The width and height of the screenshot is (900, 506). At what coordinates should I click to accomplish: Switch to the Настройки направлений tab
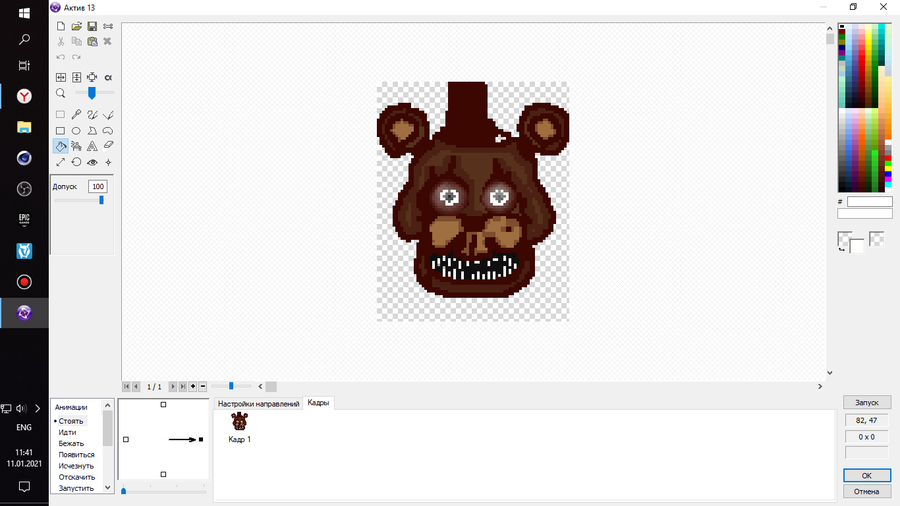[258, 404]
